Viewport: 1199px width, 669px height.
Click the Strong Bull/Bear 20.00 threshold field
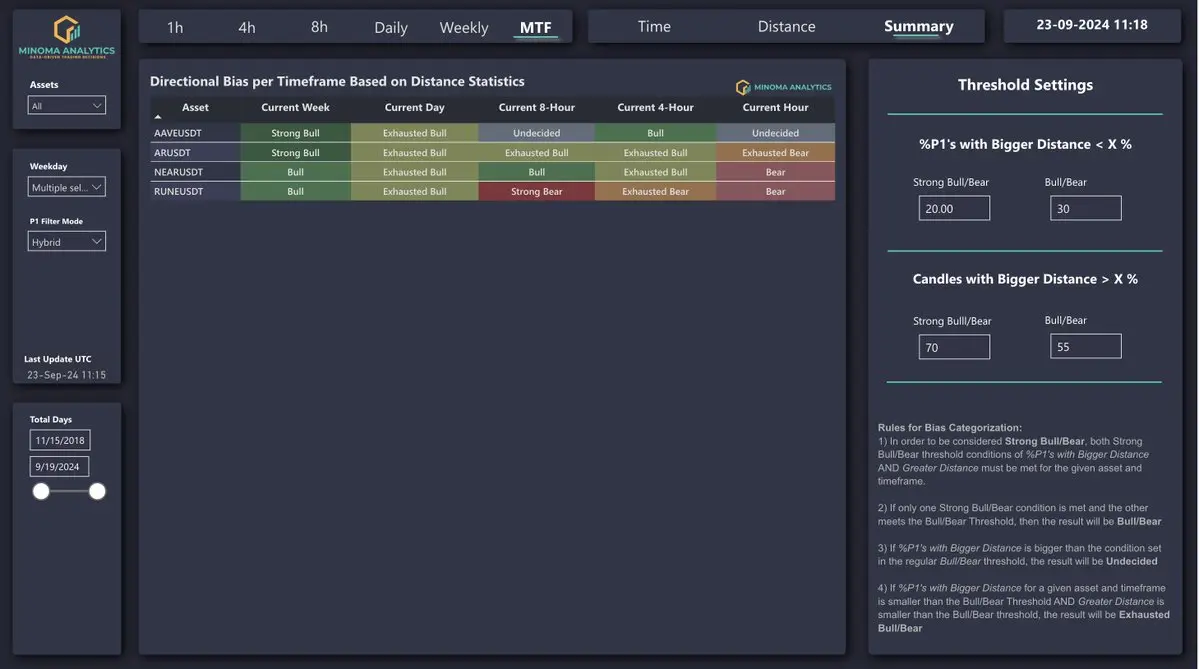pos(954,208)
